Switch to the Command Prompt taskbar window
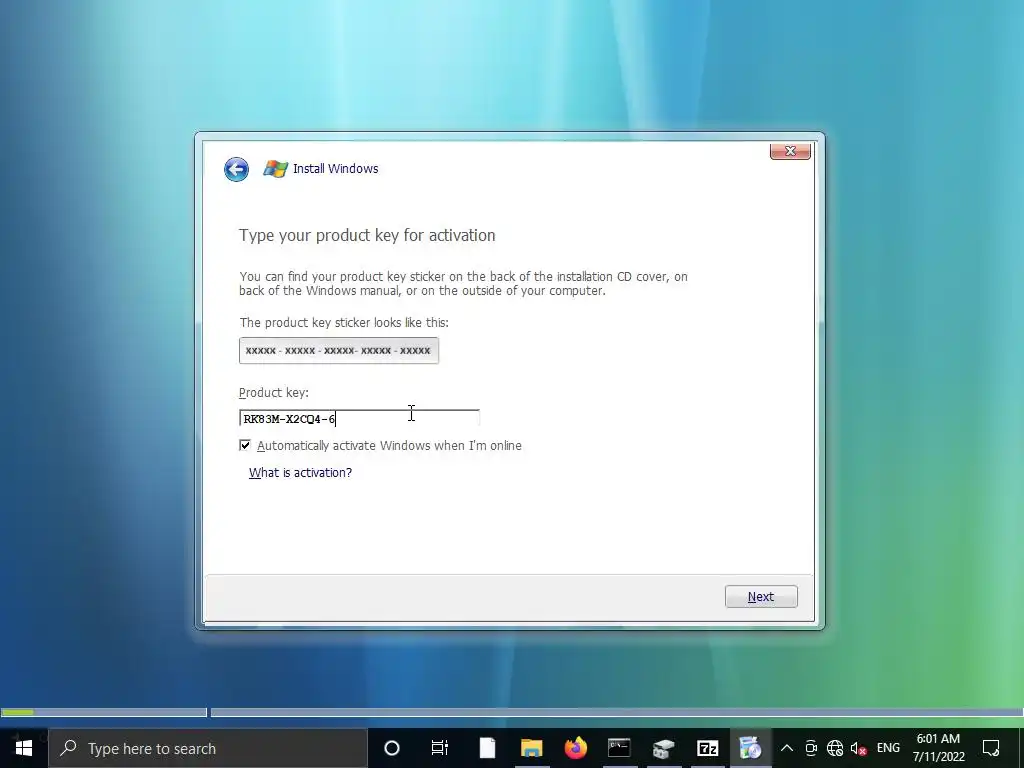 619,748
